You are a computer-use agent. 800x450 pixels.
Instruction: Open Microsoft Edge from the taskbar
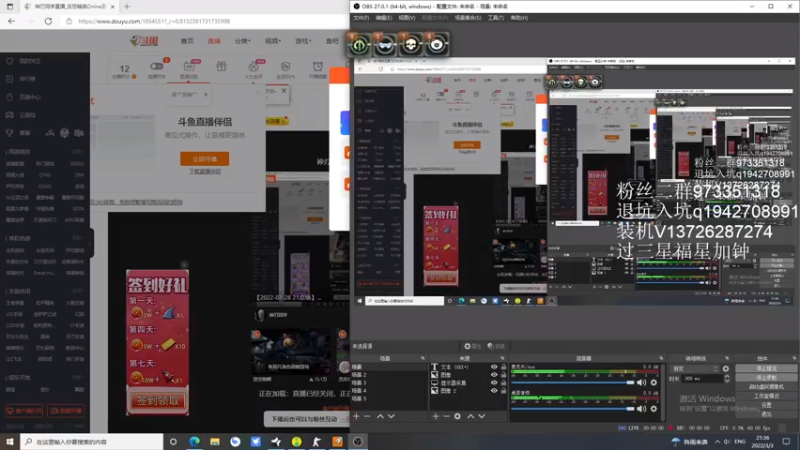[194, 442]
